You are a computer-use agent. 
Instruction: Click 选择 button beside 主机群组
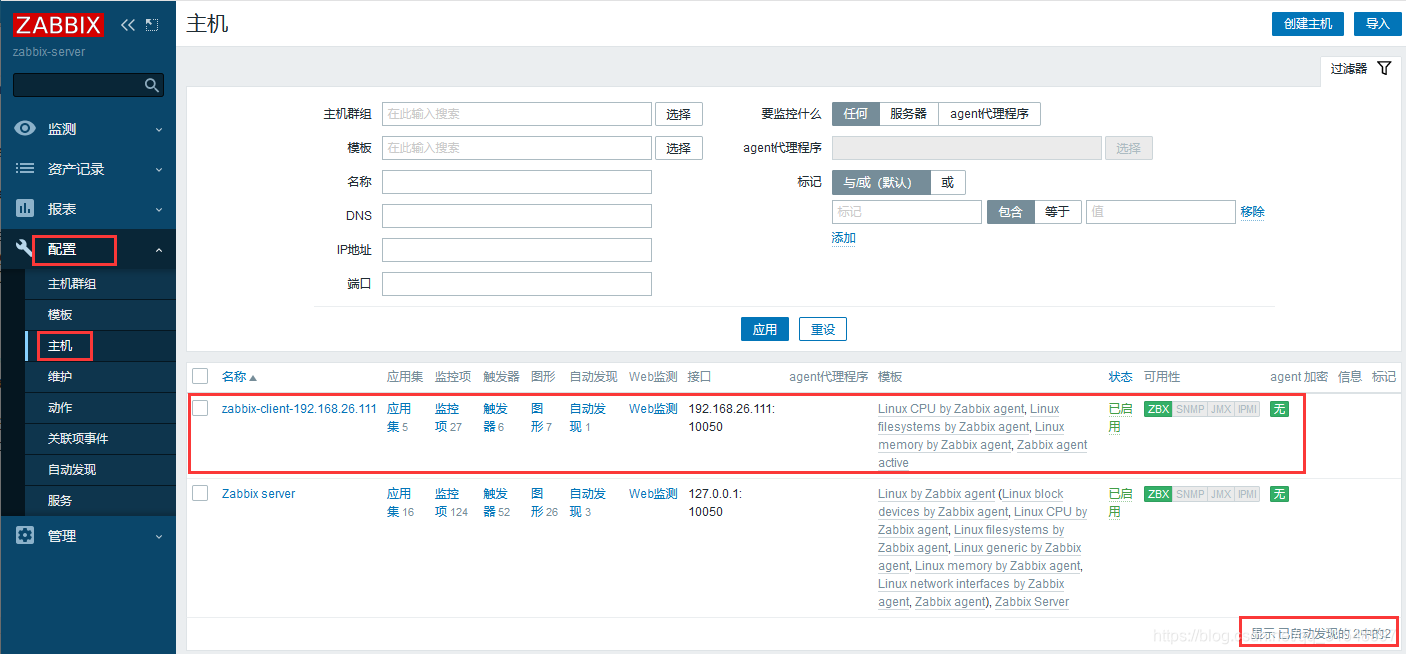click(x=679, y=114)
